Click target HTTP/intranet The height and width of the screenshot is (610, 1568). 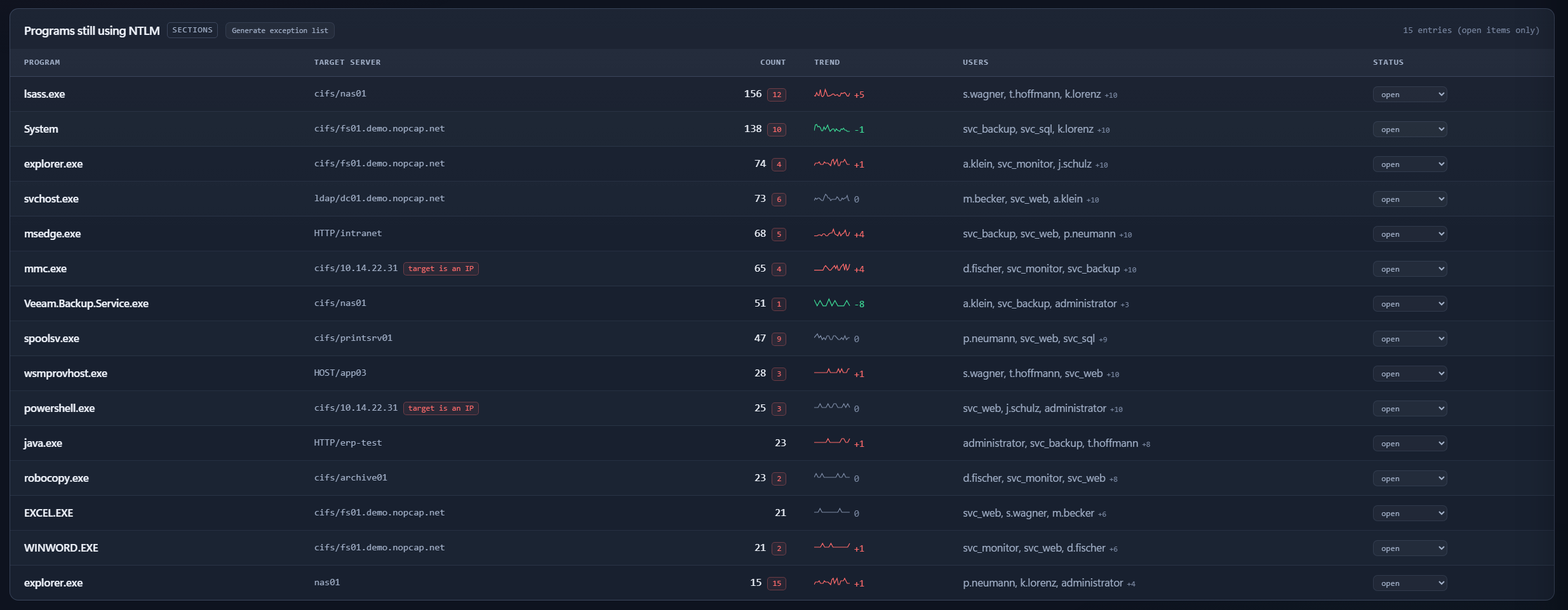[x=348, y=233]
